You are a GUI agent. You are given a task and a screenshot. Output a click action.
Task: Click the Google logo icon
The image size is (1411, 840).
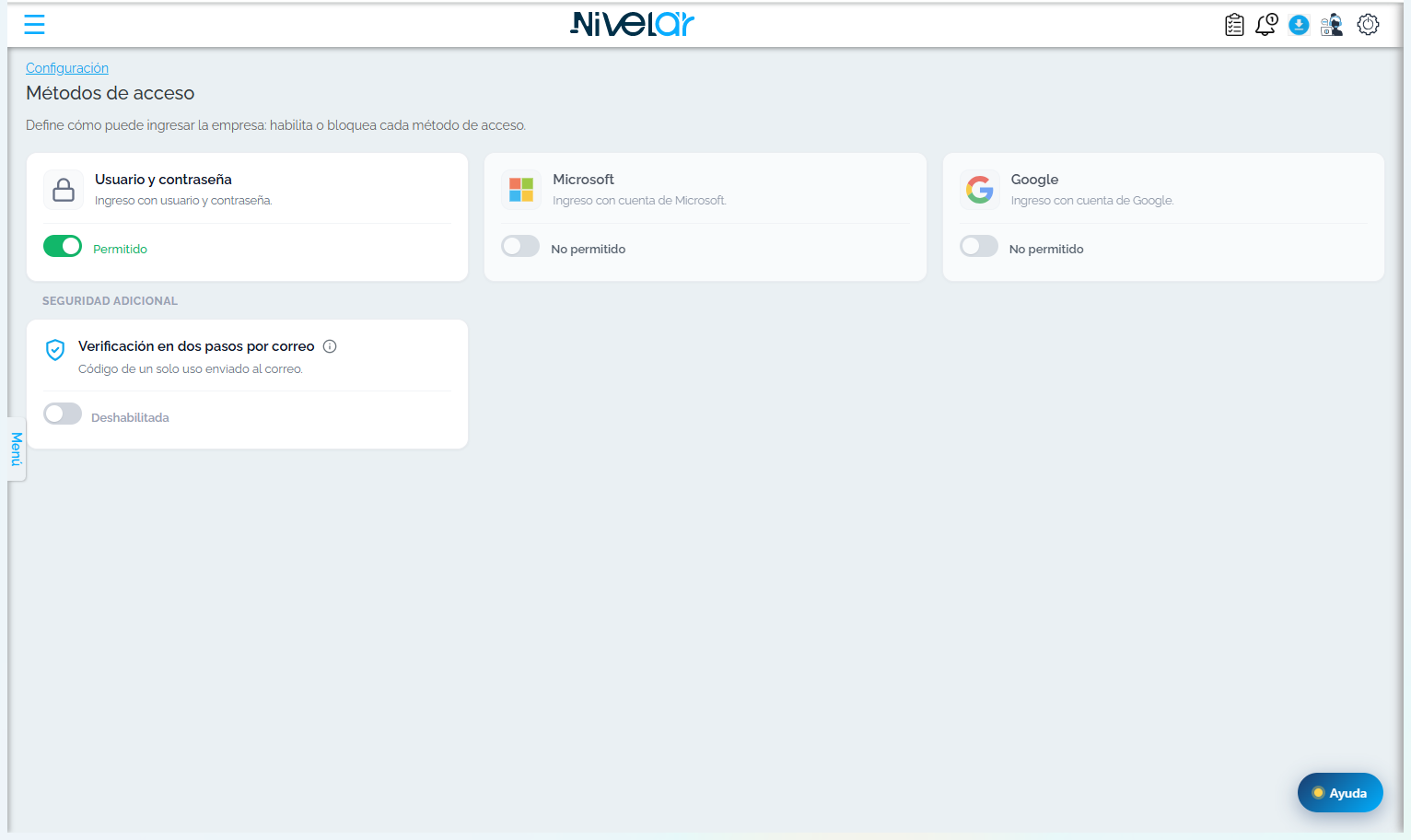tap(980, 190)
